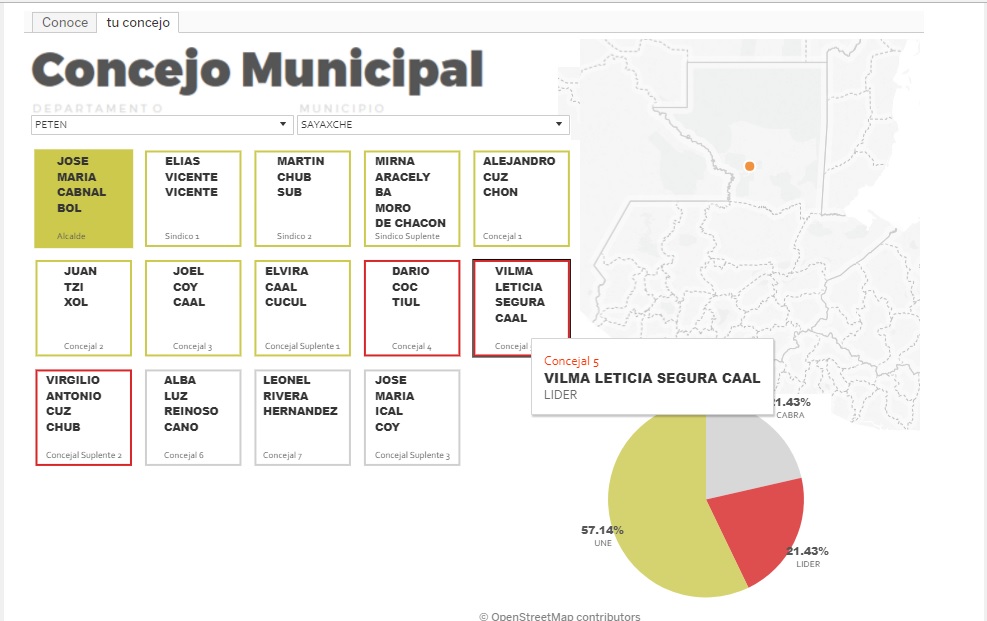987x621 pixels.
Task: Pick the Concejal 3 card Joel Coy Caal
Action: [193, 308]
